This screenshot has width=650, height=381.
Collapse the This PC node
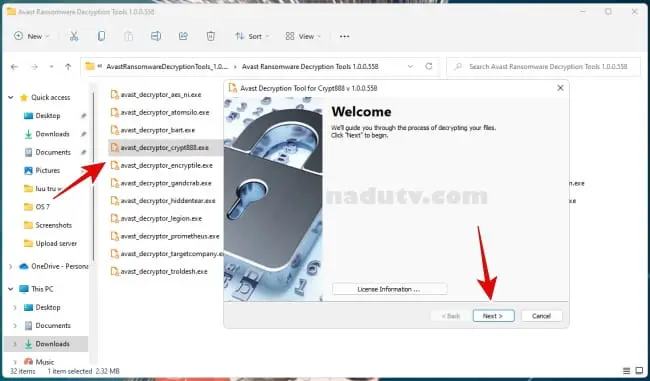[11, 289]
